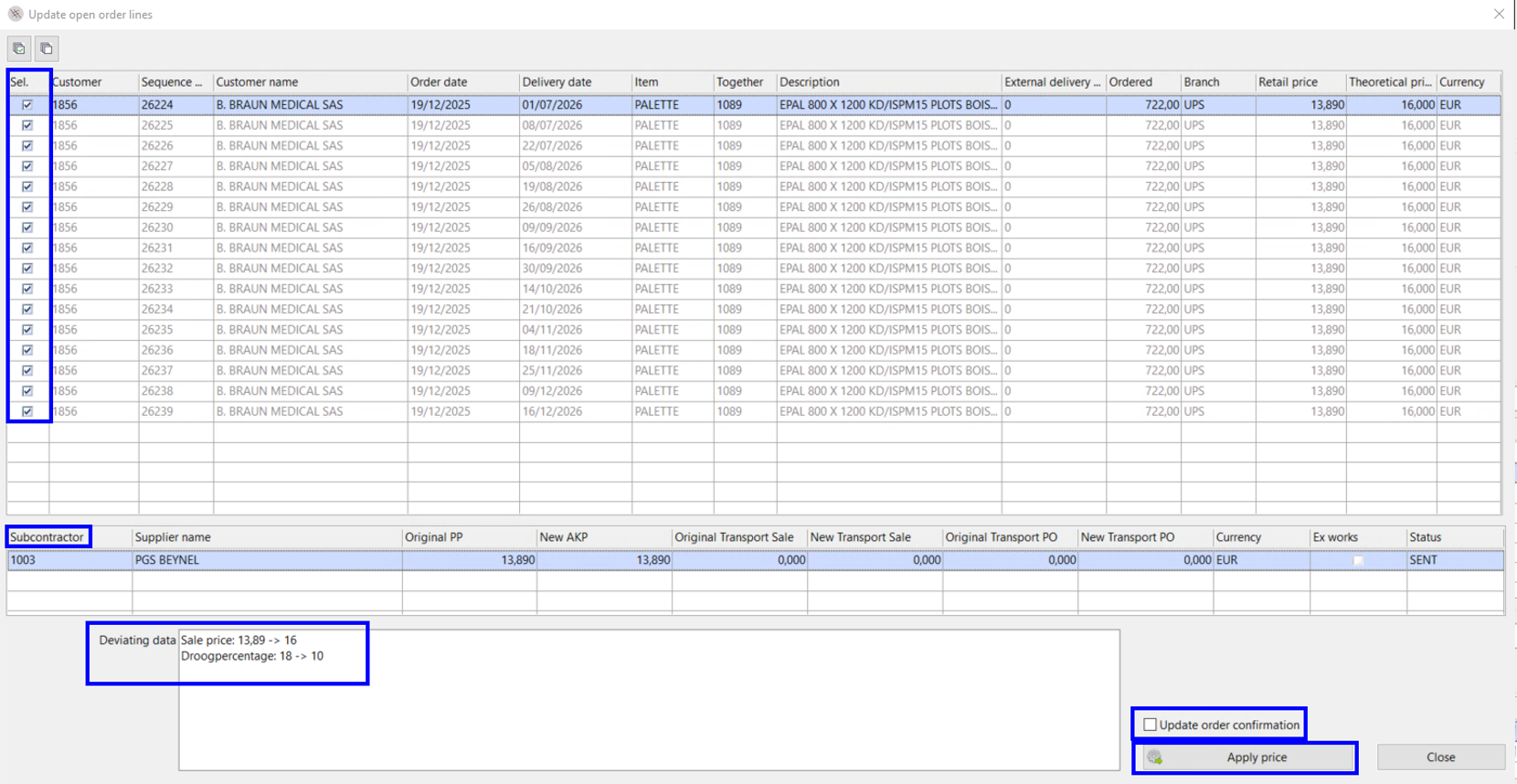Click the Item column header

[x=673, y=82]
